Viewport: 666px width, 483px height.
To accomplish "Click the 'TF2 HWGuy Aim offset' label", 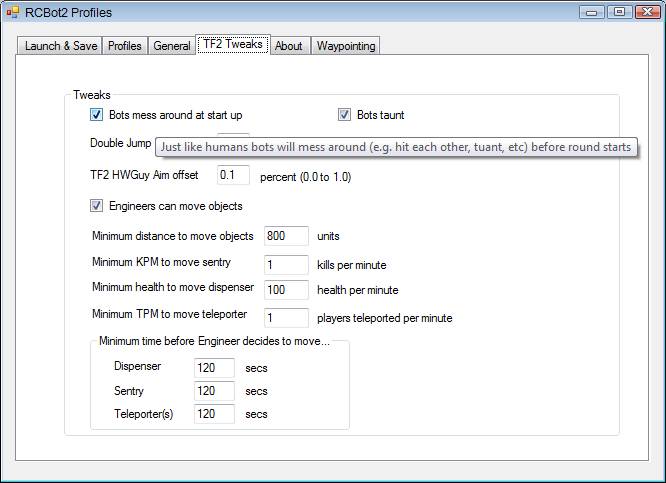I will [x=144, y=175].
